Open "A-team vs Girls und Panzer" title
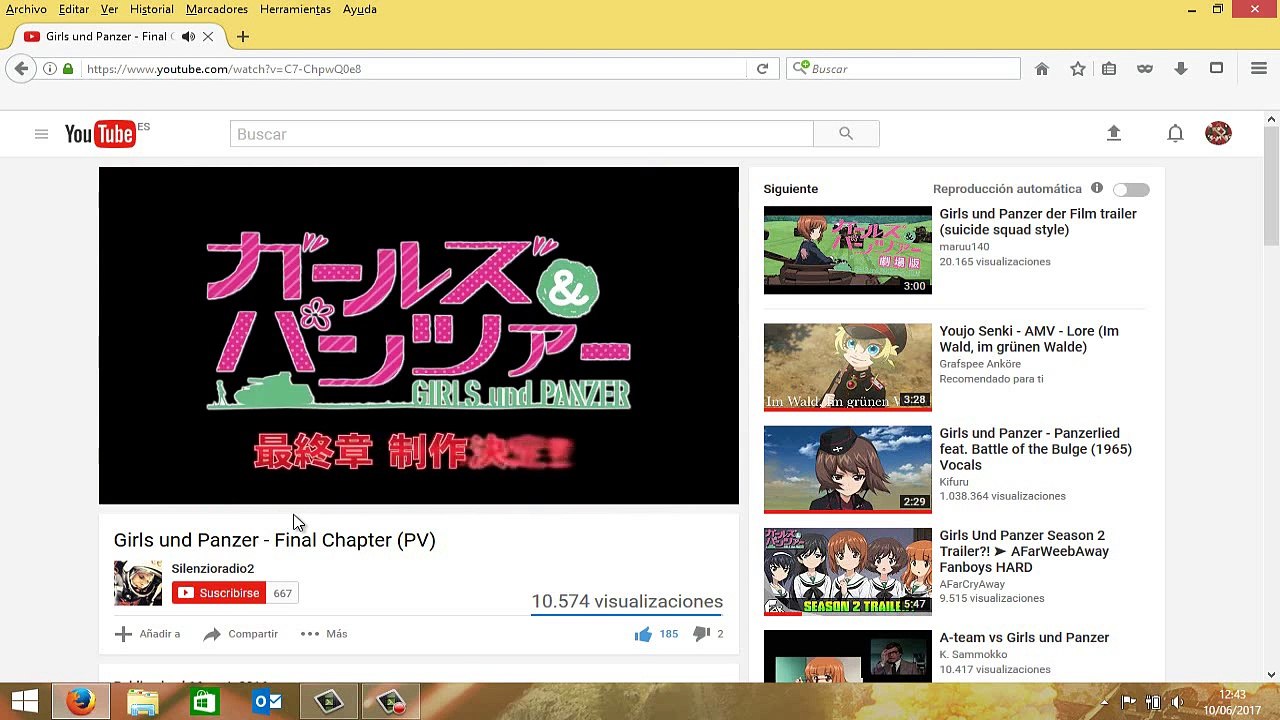The image size is (1280, 720). coord(1024,638)
